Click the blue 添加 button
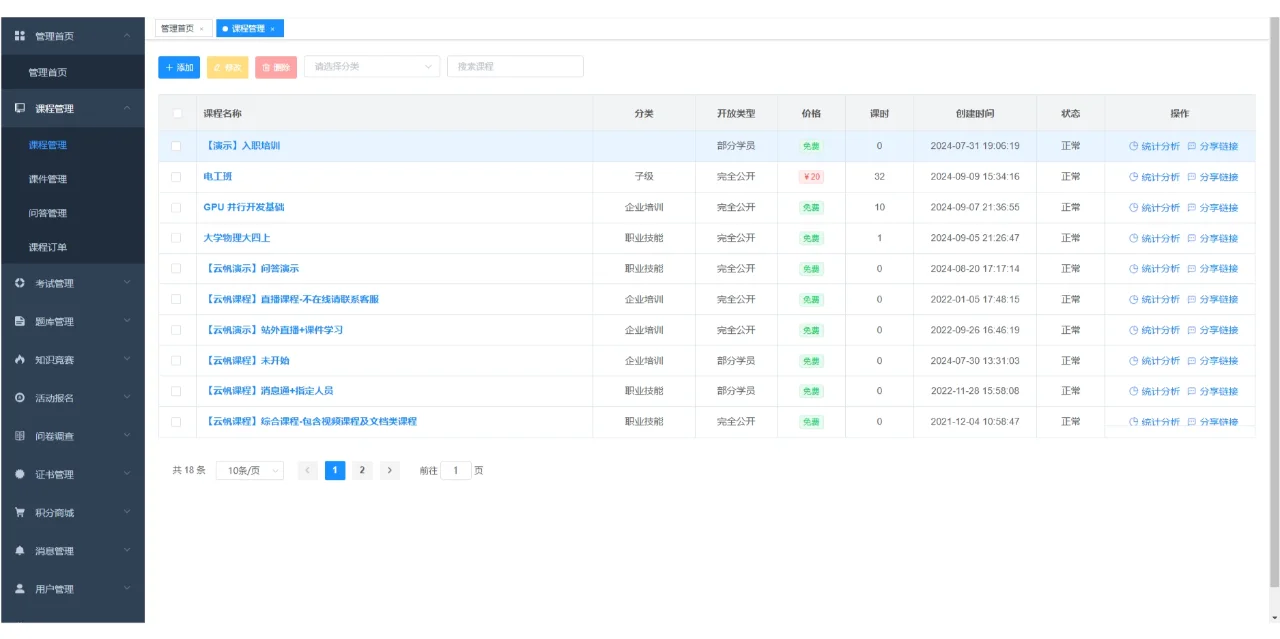 (x=179, y=67)
